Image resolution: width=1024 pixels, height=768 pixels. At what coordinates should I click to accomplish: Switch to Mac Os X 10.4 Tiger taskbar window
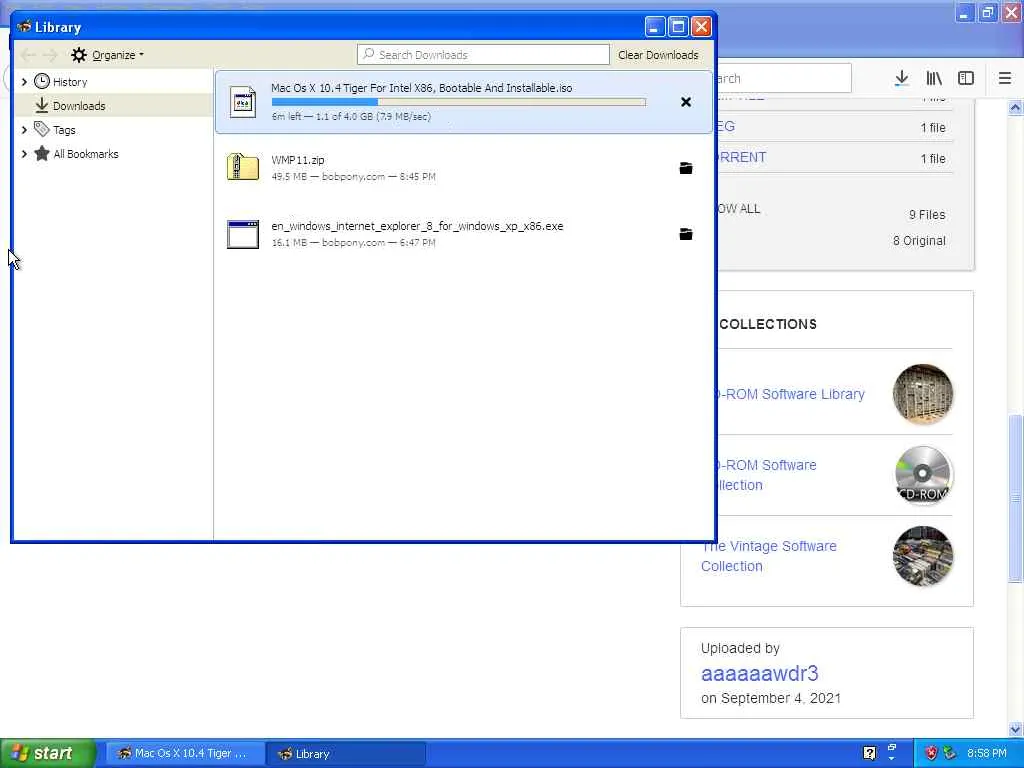(185, 754)
